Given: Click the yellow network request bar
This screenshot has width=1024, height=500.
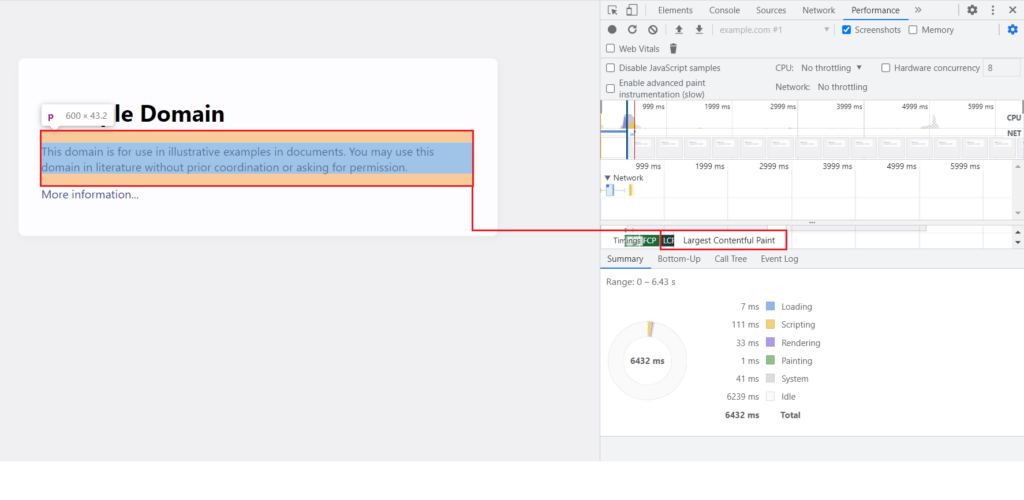Looking at the screenshot, I should (631, 190).
